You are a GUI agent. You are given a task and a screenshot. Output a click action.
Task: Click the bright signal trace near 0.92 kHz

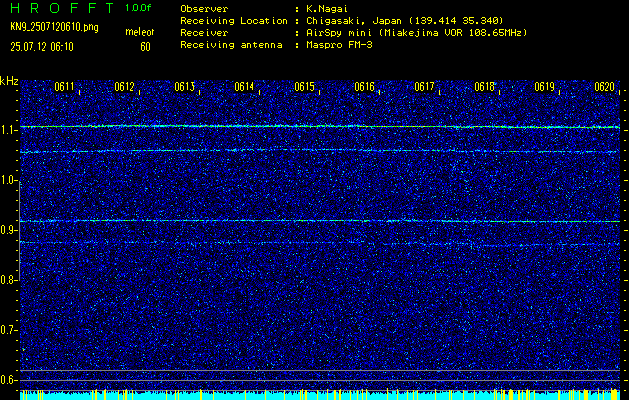tap(320, 221)
